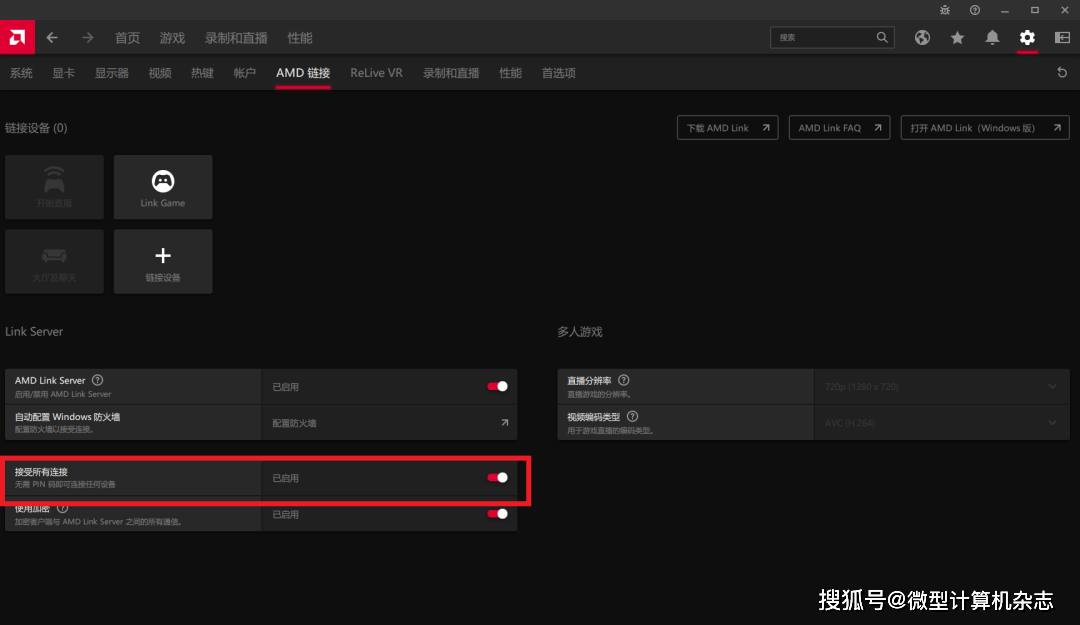Click 下载 AMD Link button
Viewport: 1080px width, 625px height.
coord(727,127)
